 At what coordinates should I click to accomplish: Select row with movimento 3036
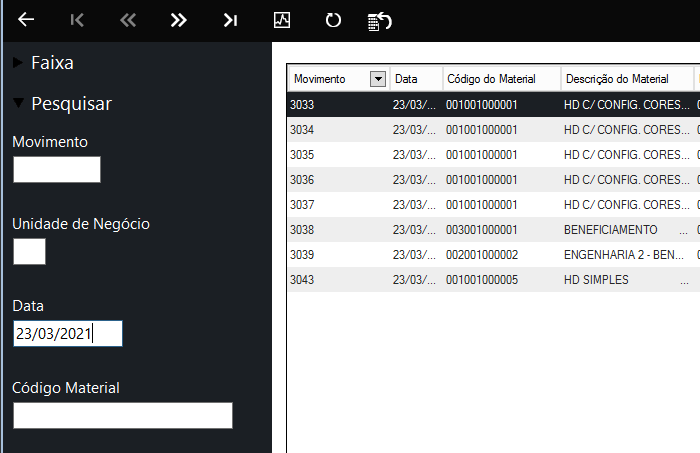[494, 180]
